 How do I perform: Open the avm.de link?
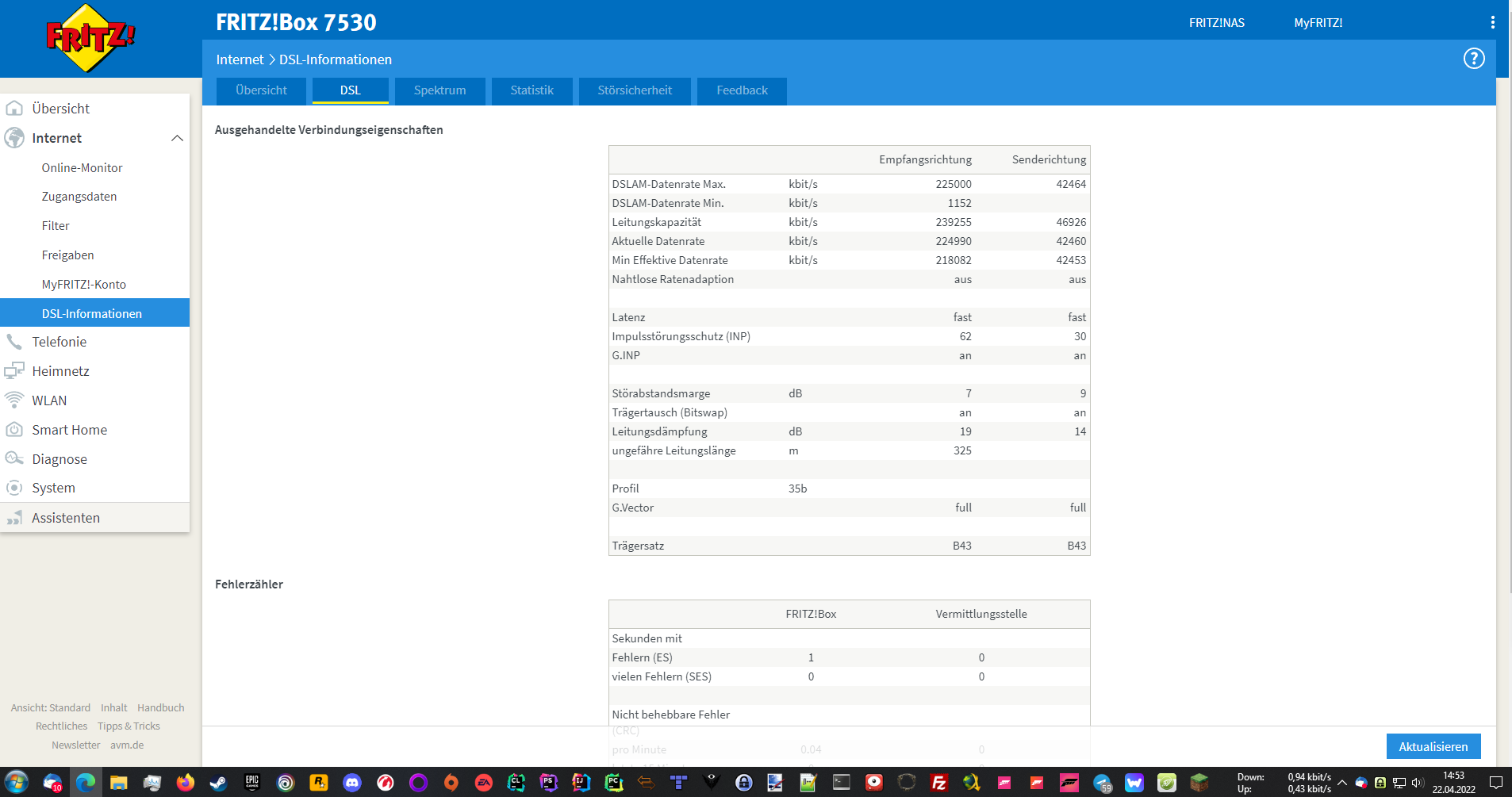pos(127,745)
